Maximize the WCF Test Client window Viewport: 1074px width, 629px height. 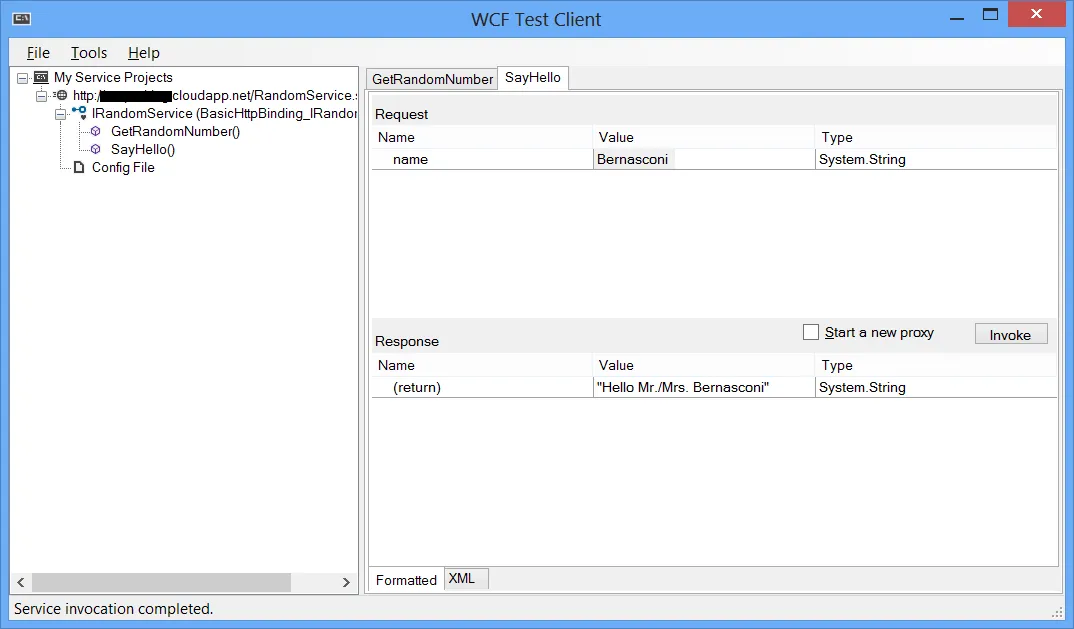(990, 14)
